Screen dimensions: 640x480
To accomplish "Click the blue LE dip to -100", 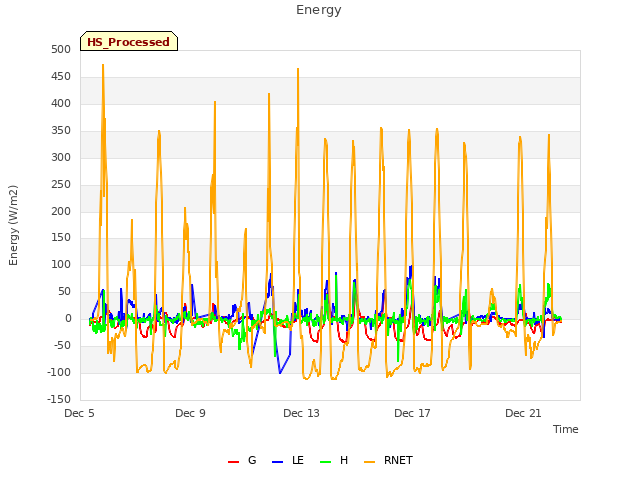I will tap(280, 373).
